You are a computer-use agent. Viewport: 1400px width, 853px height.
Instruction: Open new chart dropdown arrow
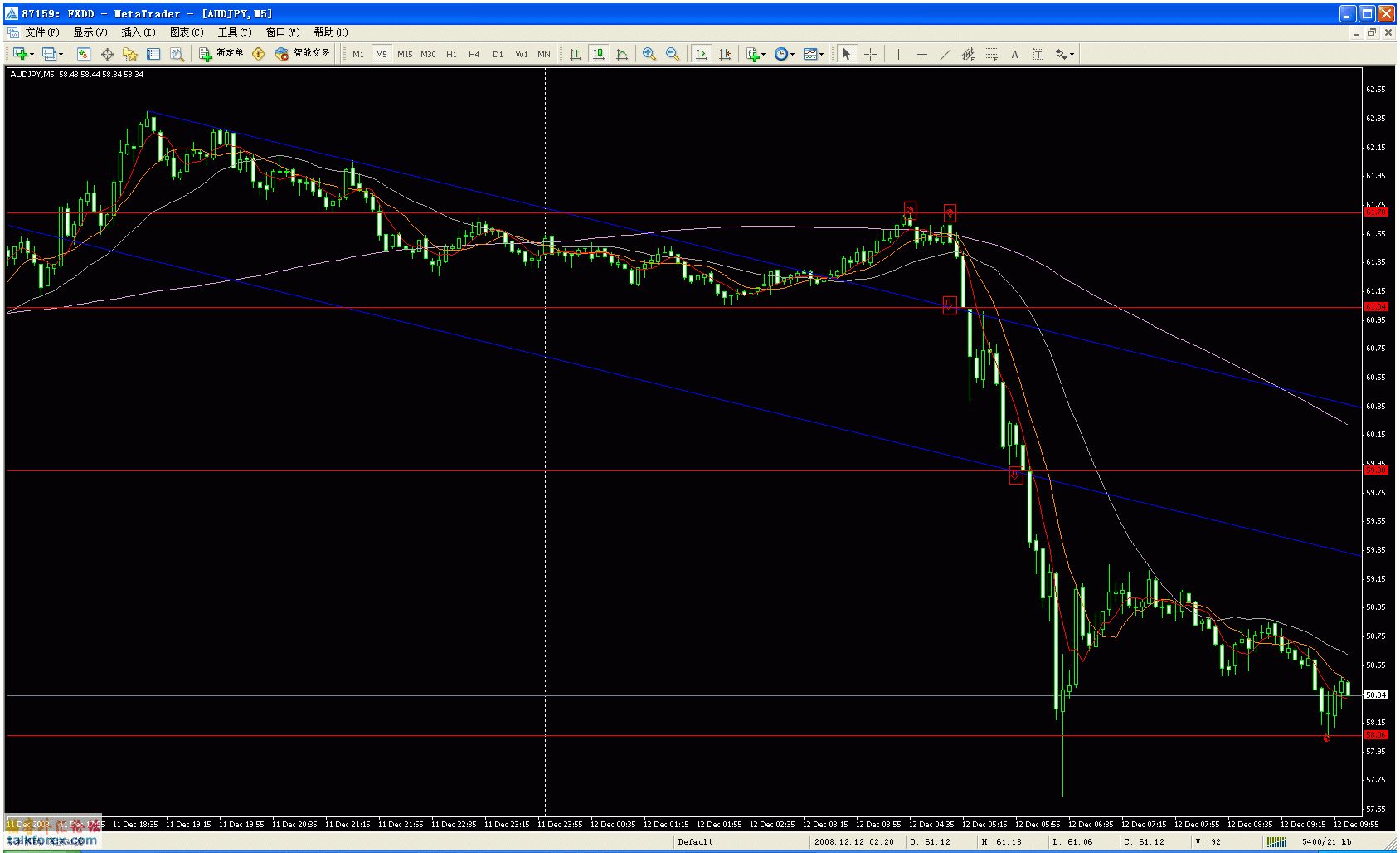click(32, 54)
